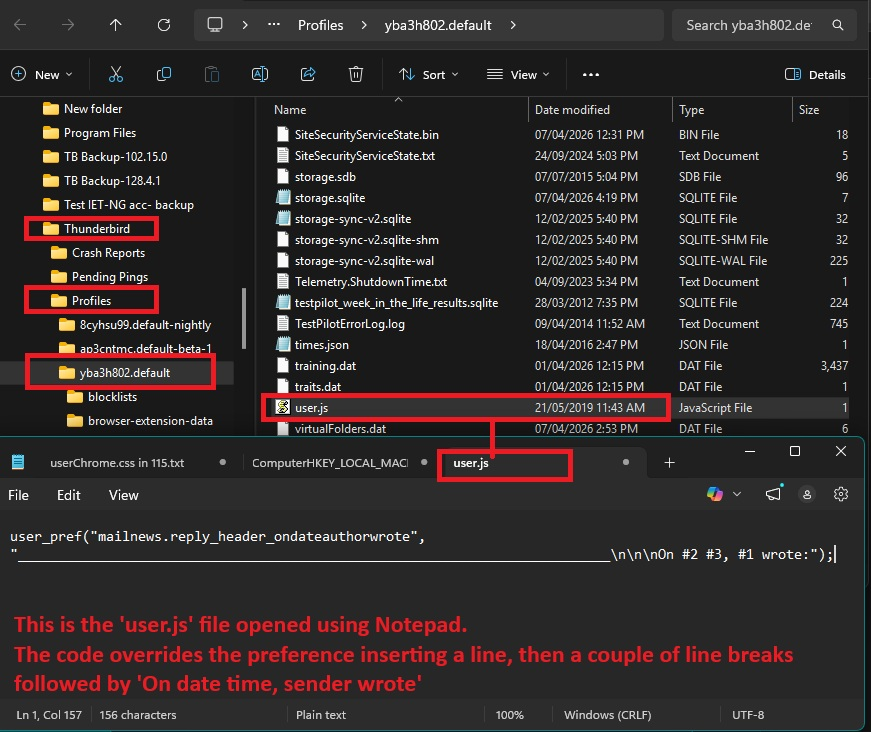
Task: Add a new Notepad tab
Action: 669,462
